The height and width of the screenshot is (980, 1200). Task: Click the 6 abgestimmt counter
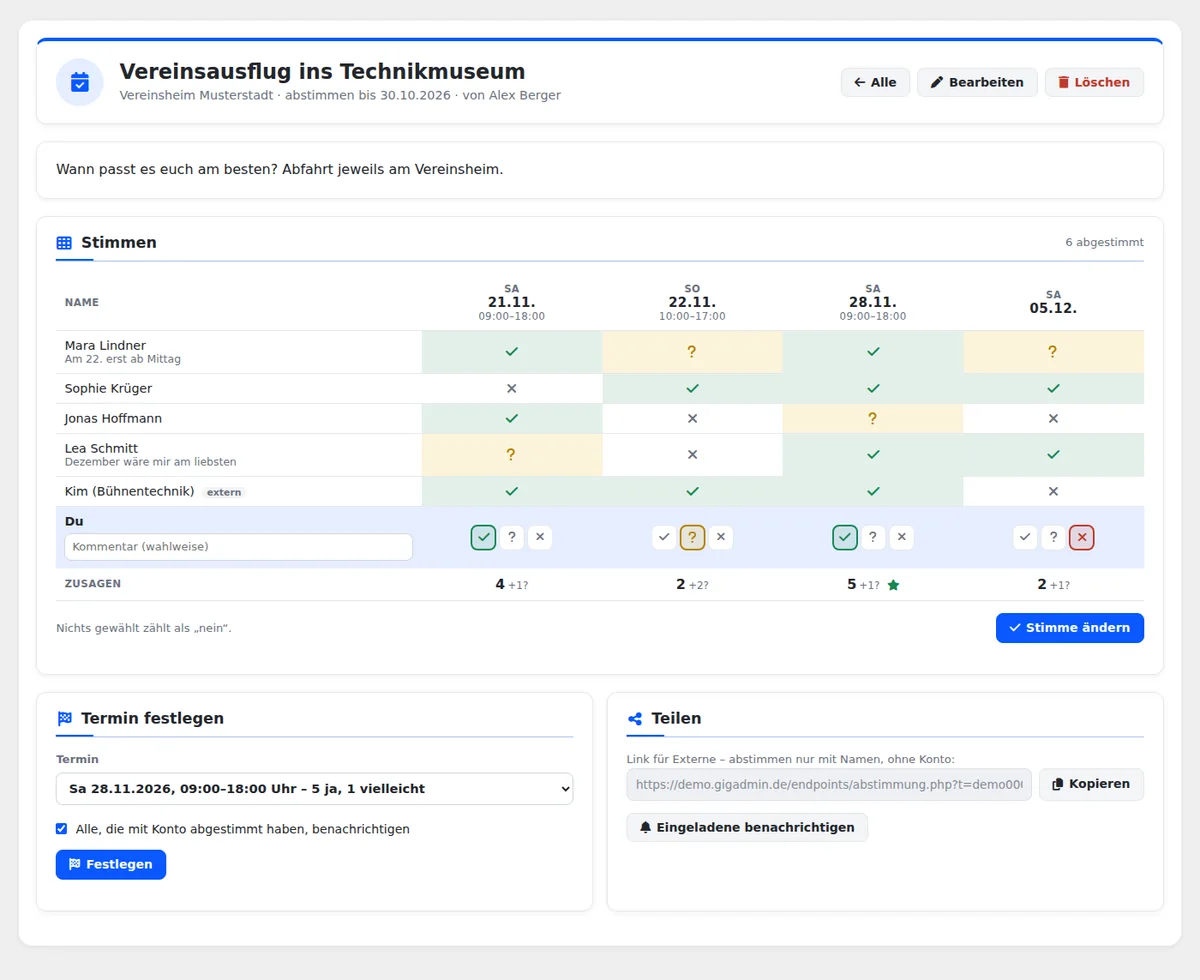1104,242
